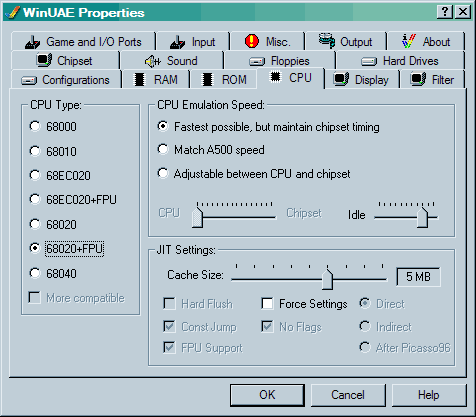Screen dimensions: 476x417
Task: Click the Output tab's disk stack icon
Action: pos(327,41)
